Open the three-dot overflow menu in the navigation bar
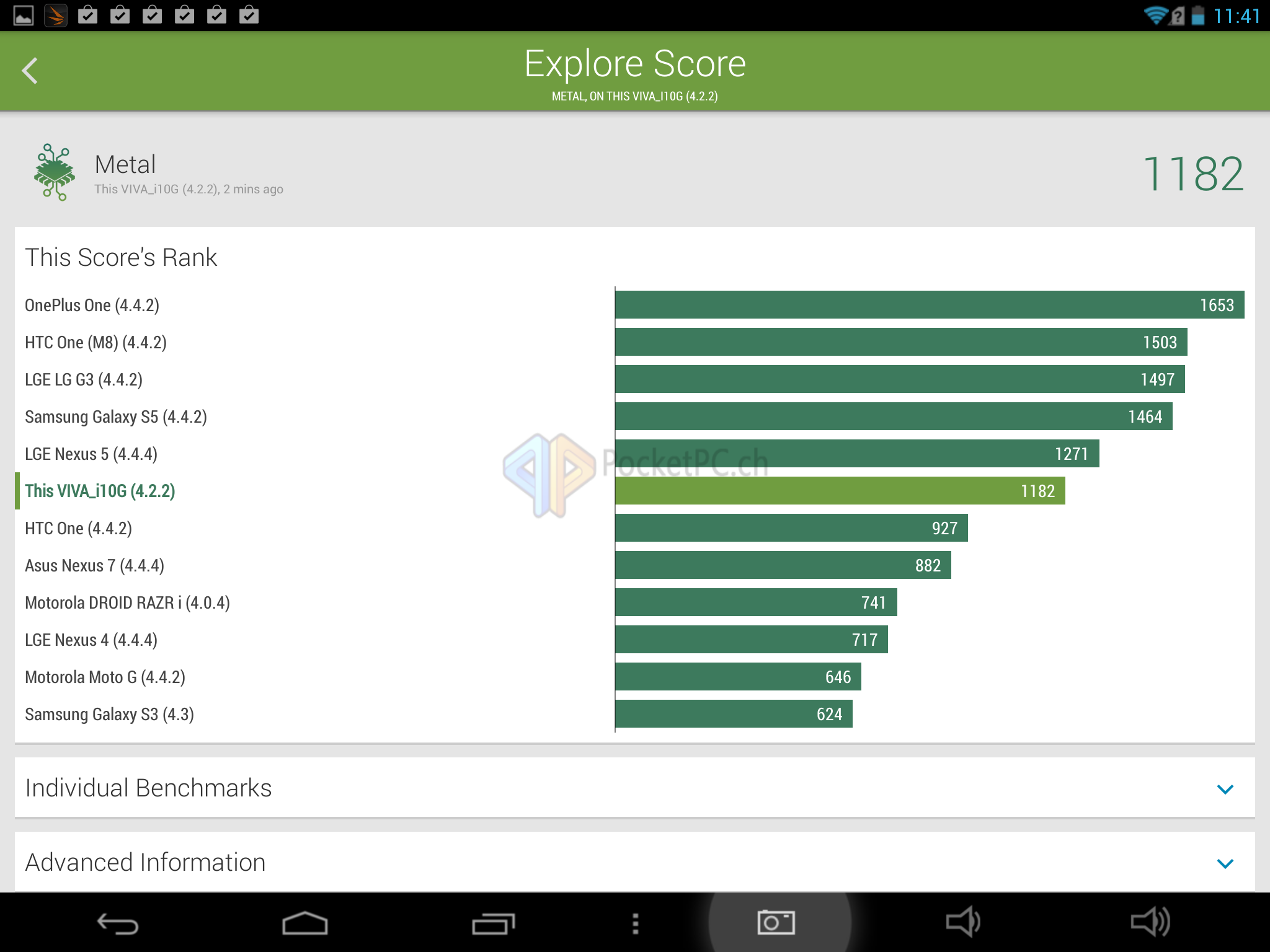 635,923
